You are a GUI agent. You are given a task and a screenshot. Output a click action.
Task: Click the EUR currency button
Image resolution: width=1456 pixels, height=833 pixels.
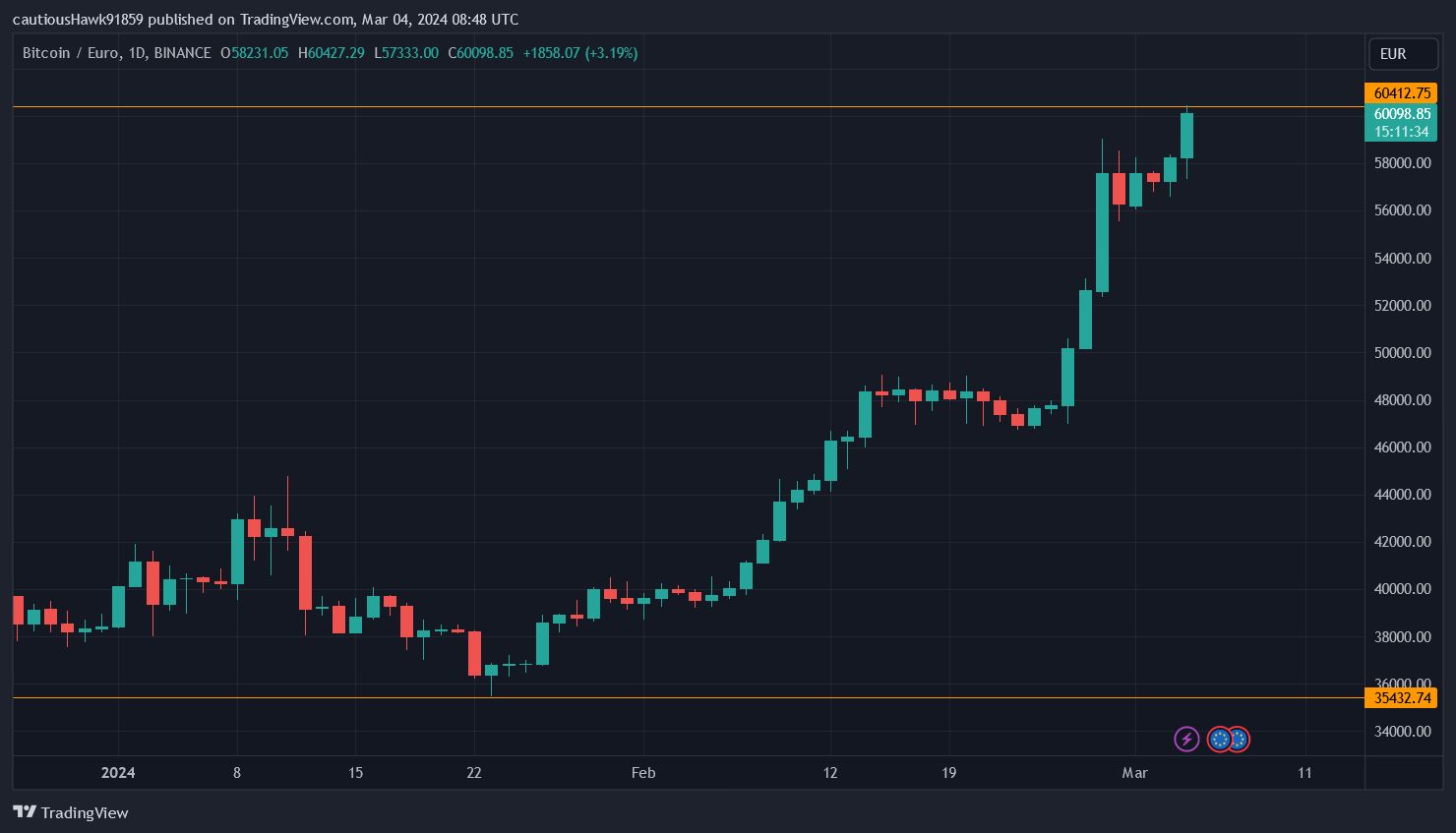[1403, 53]
